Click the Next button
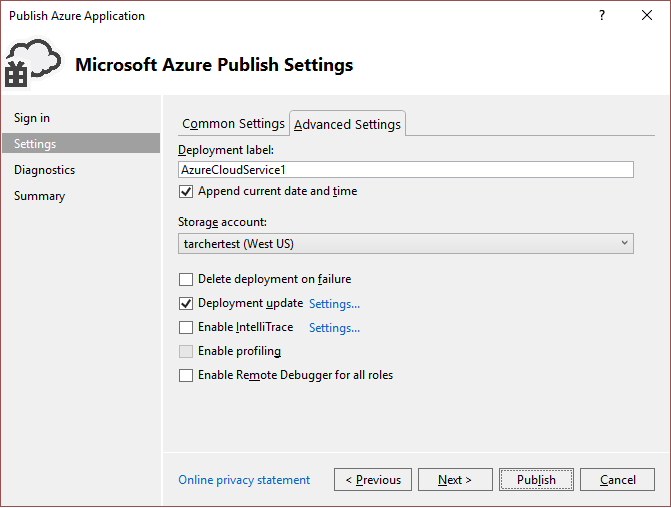The height and width of the screenshot is (508, 671). click(x=455, y=479)
